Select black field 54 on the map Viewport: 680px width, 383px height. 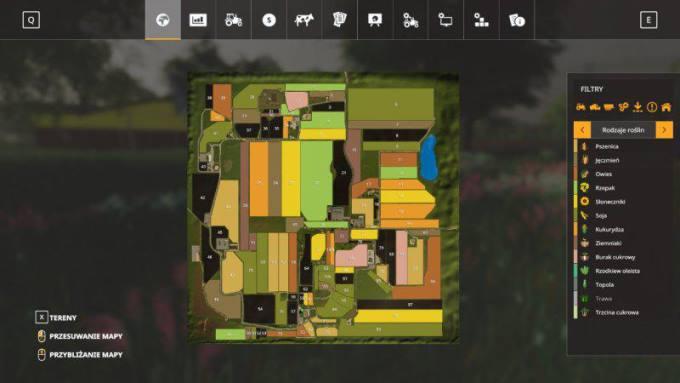pos(259,309)
